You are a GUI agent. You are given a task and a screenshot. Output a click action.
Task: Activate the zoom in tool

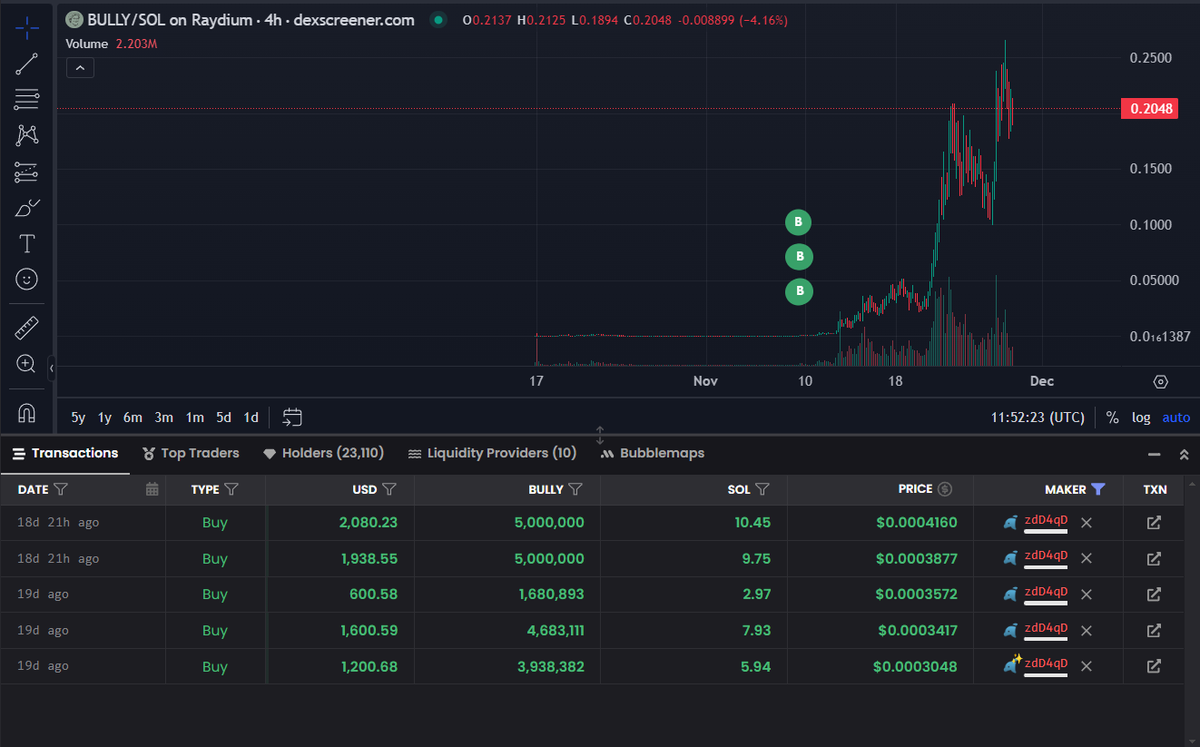pyautogui.click(x=27, y=363)
